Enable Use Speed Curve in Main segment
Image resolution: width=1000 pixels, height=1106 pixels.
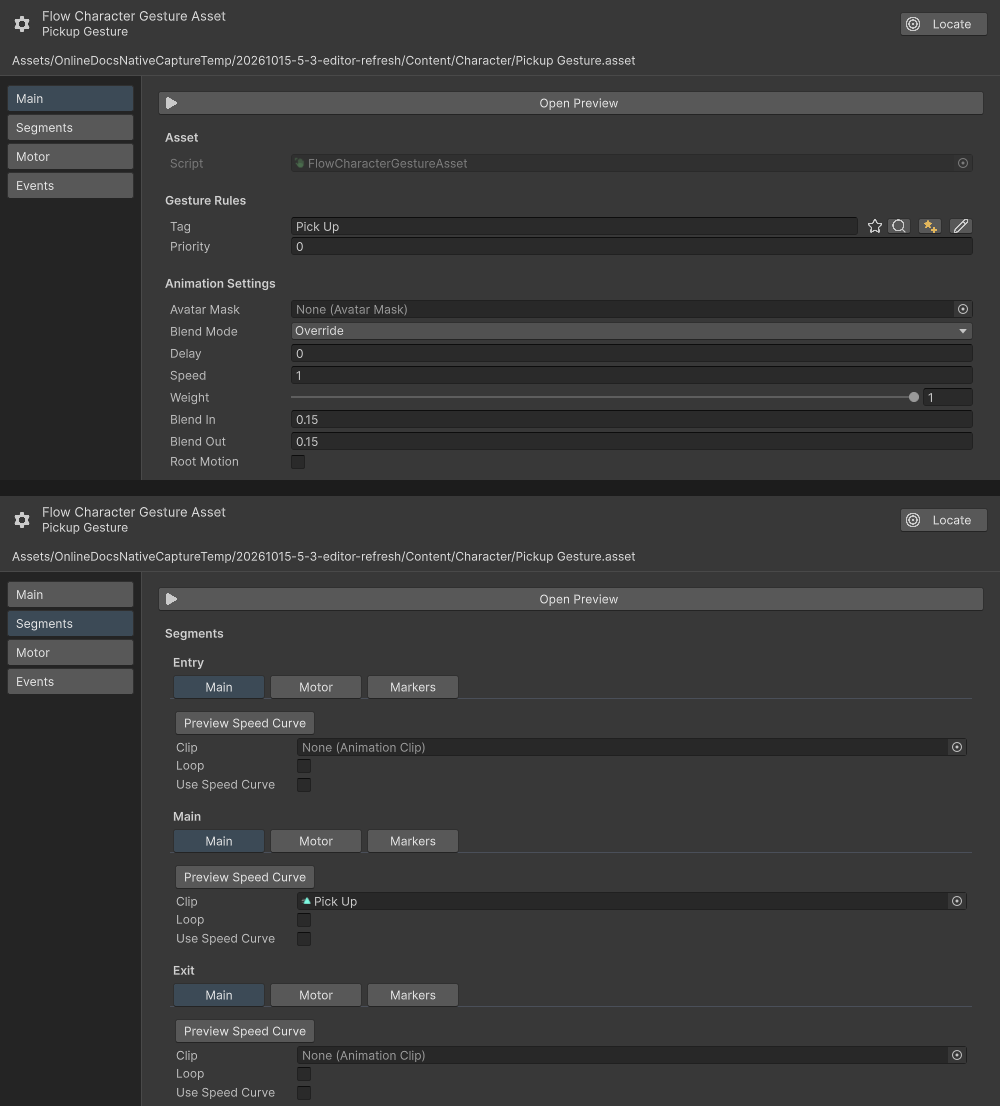point(304,939)
